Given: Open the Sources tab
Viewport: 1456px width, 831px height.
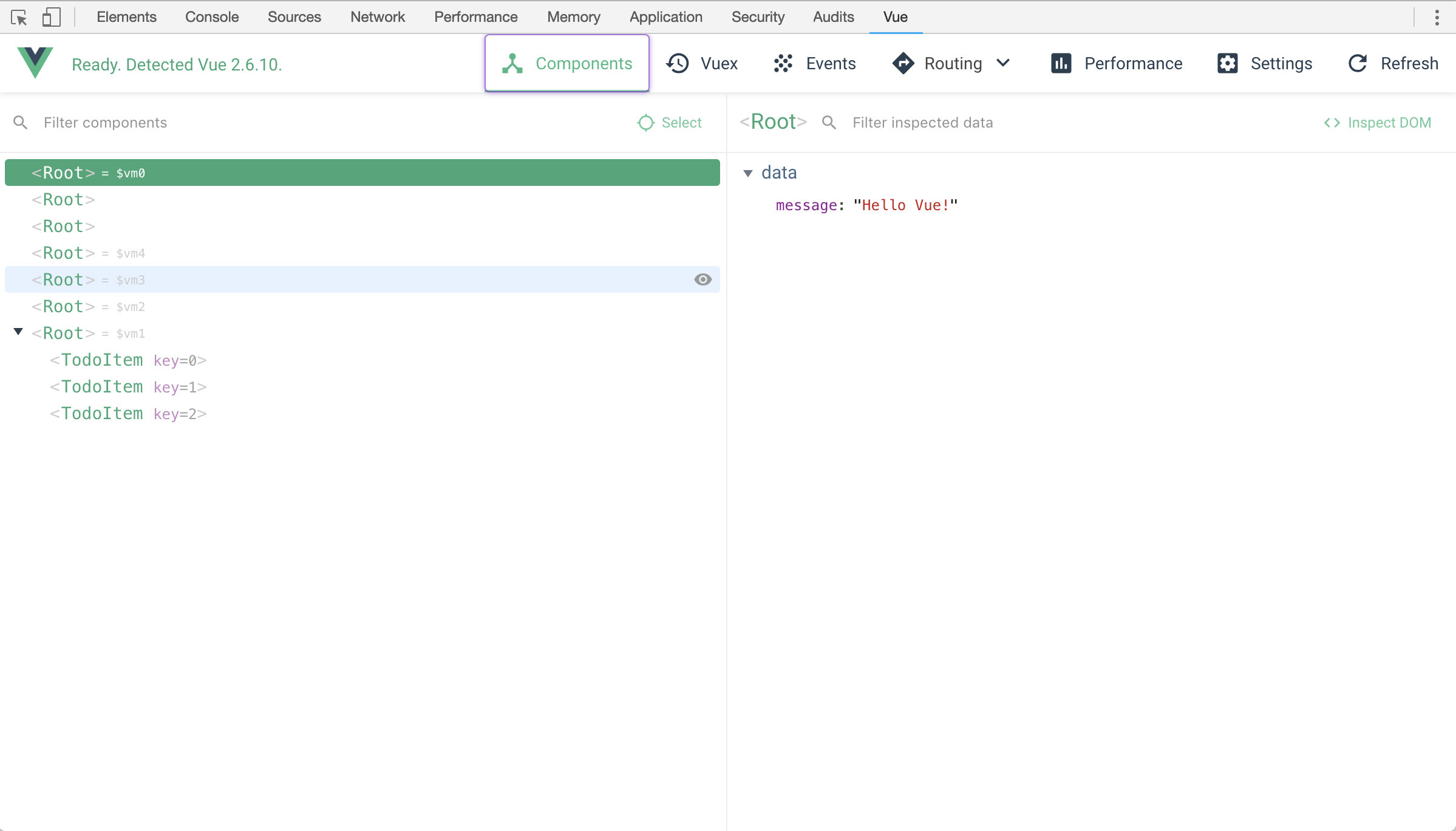Looking at the screenshot, I should [294, 17].
